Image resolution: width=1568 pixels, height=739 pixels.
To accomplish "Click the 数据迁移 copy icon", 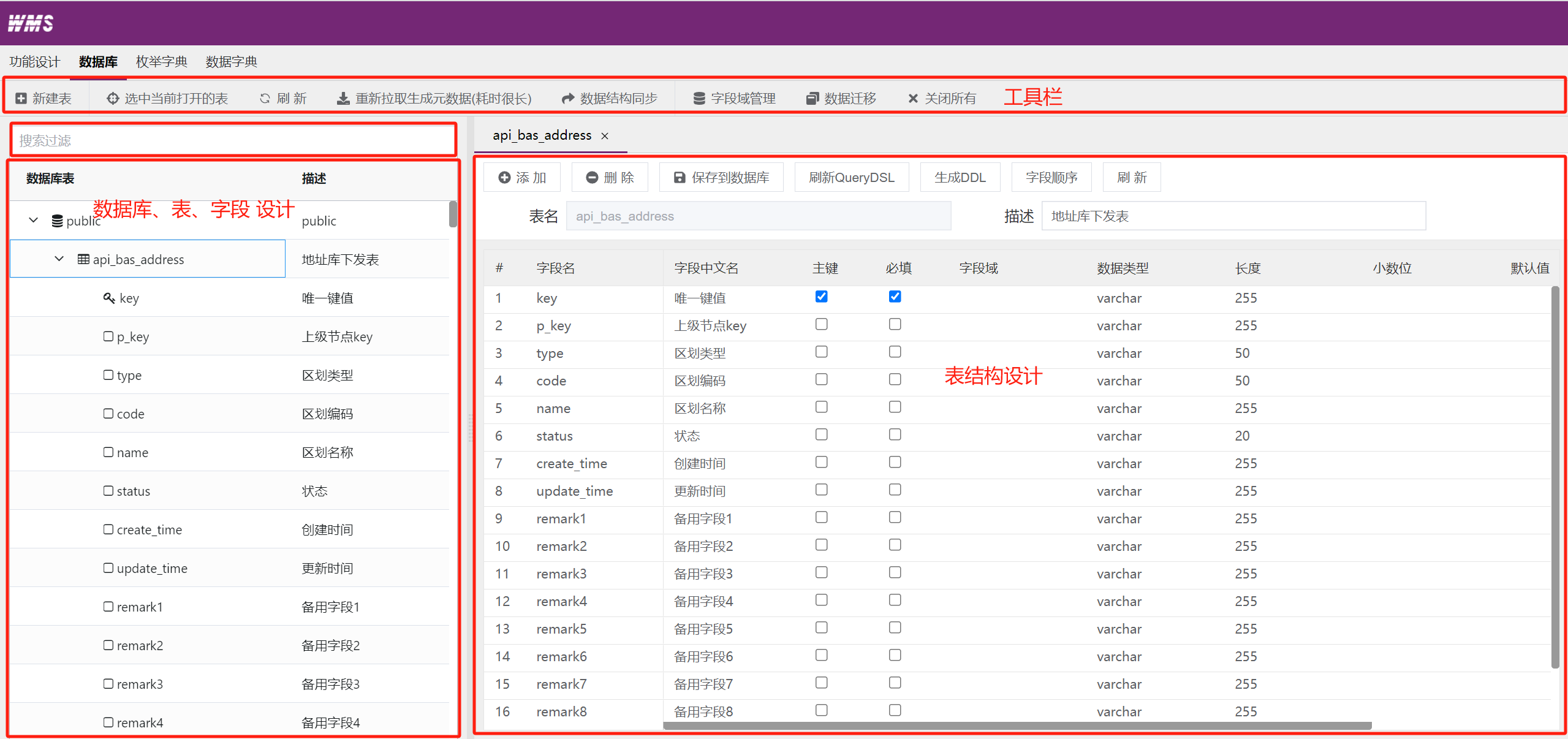I will click(x=812, y=98).
